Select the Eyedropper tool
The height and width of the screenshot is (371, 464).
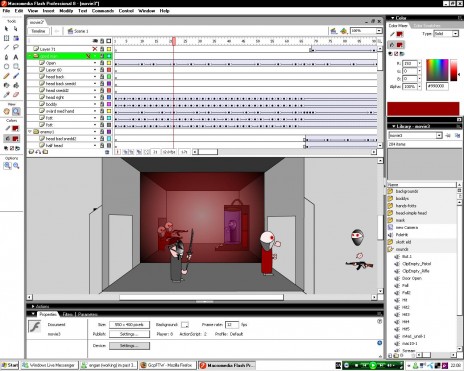[7, 95]
